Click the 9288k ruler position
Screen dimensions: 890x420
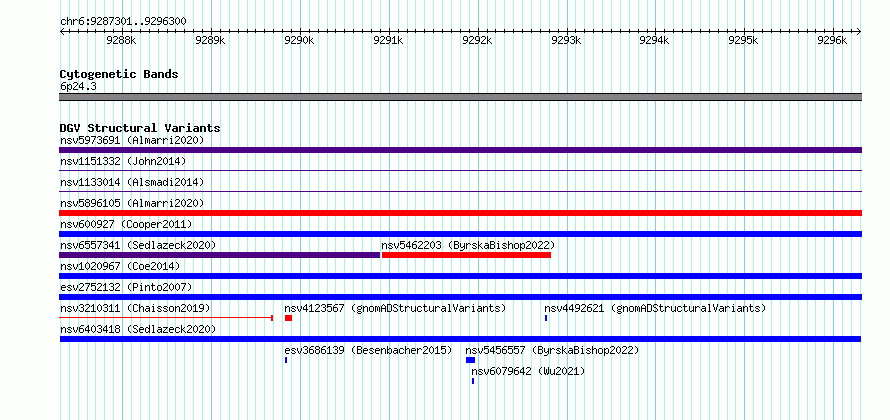click(121, 40)
